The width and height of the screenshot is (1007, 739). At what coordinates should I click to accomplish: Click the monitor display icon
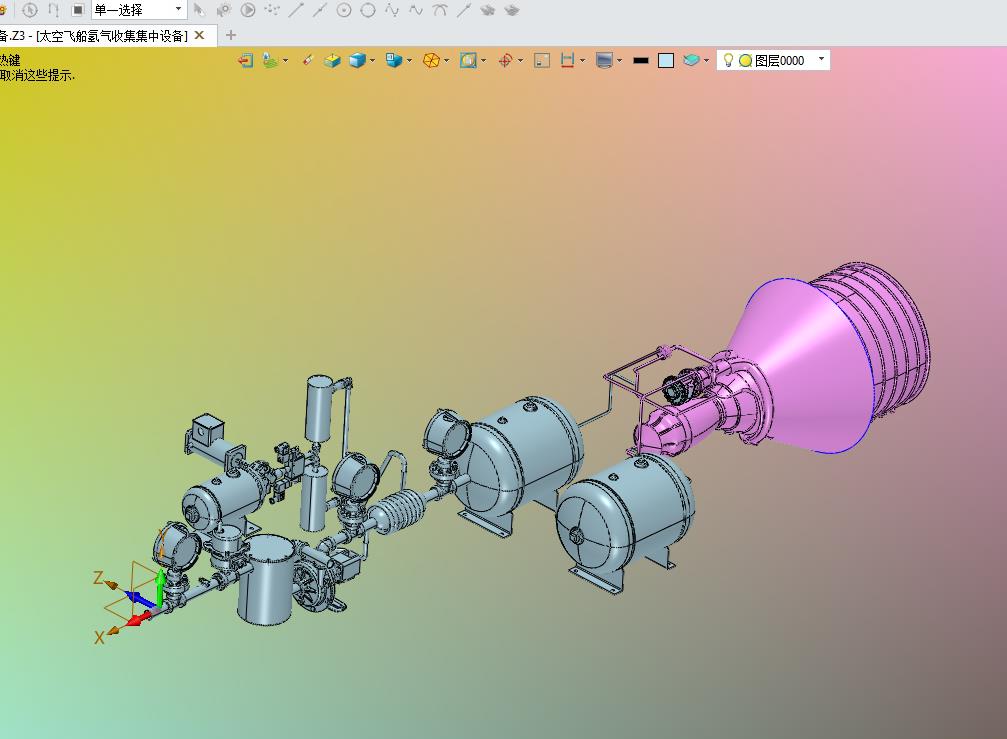[x=604, y=60]
